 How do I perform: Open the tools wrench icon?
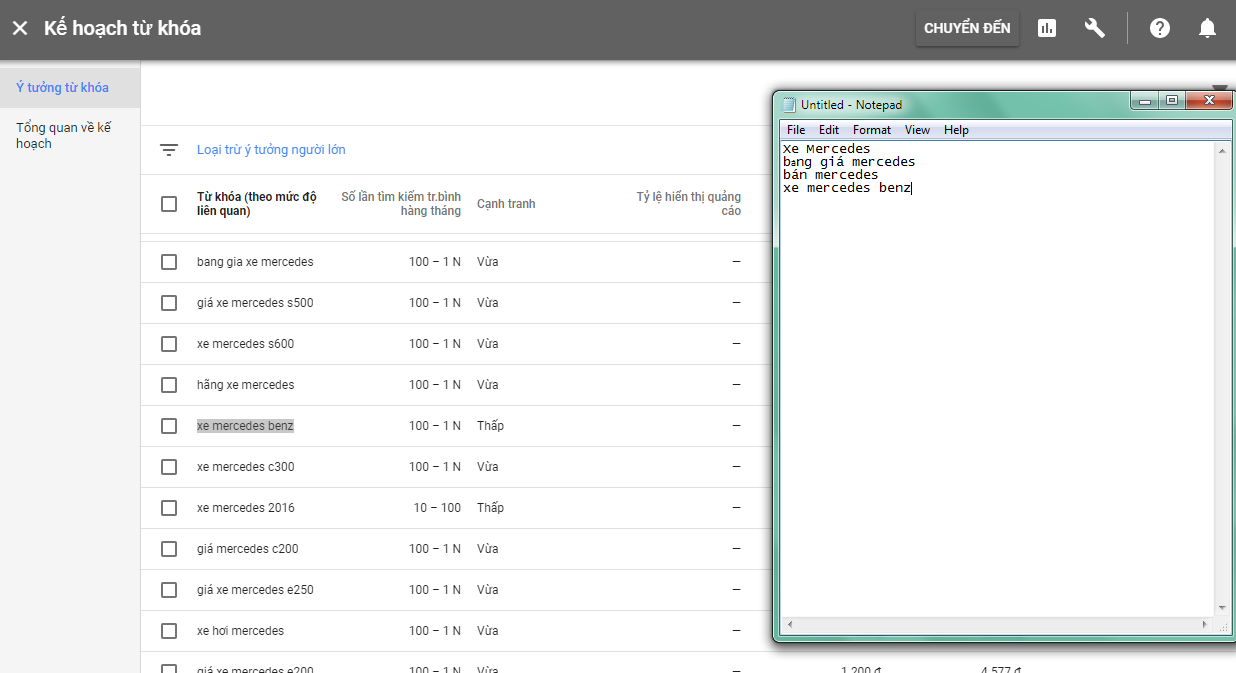coord(1095,28)
